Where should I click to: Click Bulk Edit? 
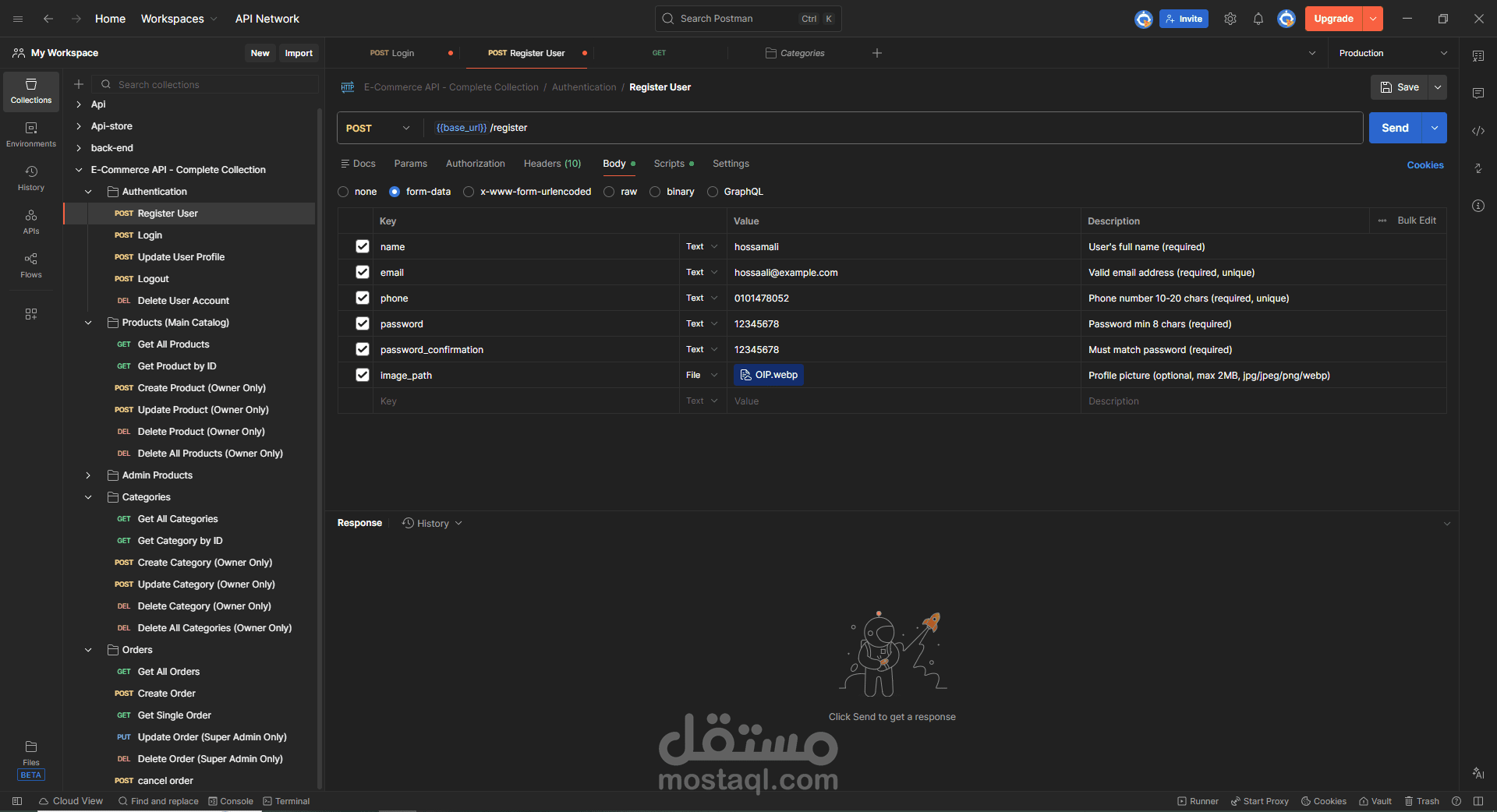[x=1416, y=221]
